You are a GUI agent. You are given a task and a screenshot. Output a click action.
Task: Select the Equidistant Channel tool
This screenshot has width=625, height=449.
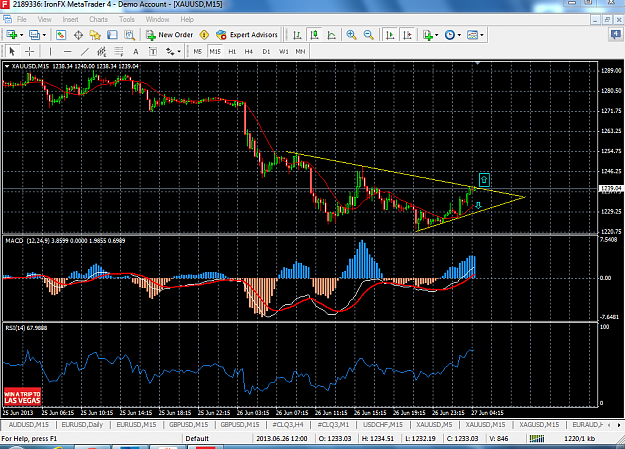[102, 51]
